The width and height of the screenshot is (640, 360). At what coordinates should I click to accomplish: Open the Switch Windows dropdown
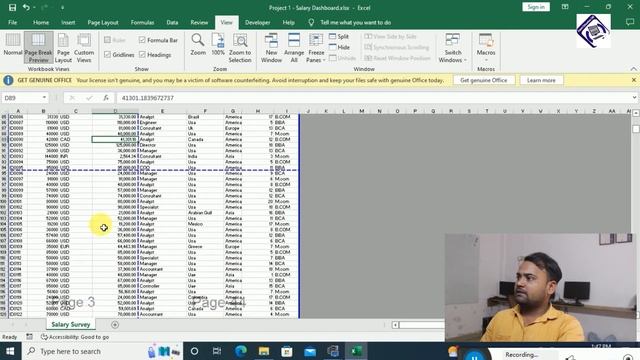453,48
